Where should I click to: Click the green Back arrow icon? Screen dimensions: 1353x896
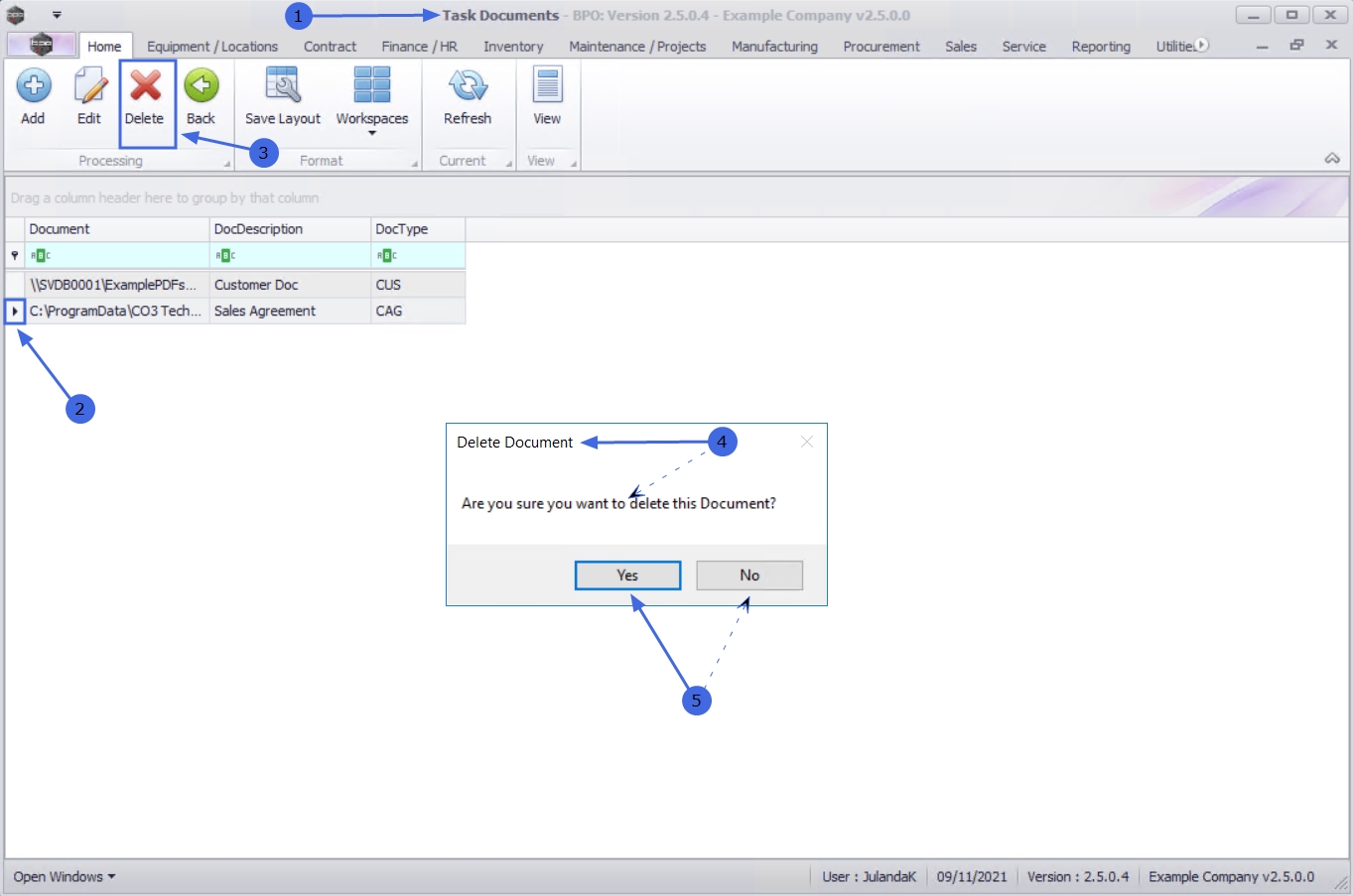click(201, 85)
